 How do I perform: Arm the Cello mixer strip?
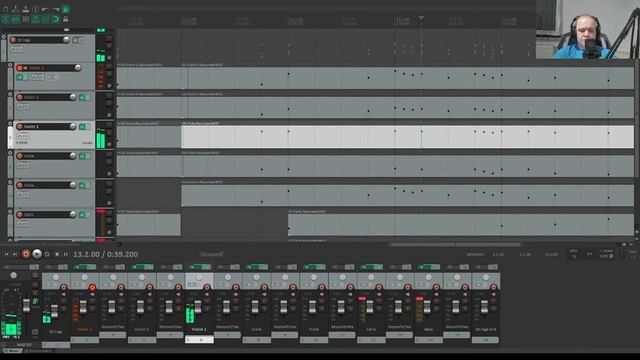coord(379,288)
